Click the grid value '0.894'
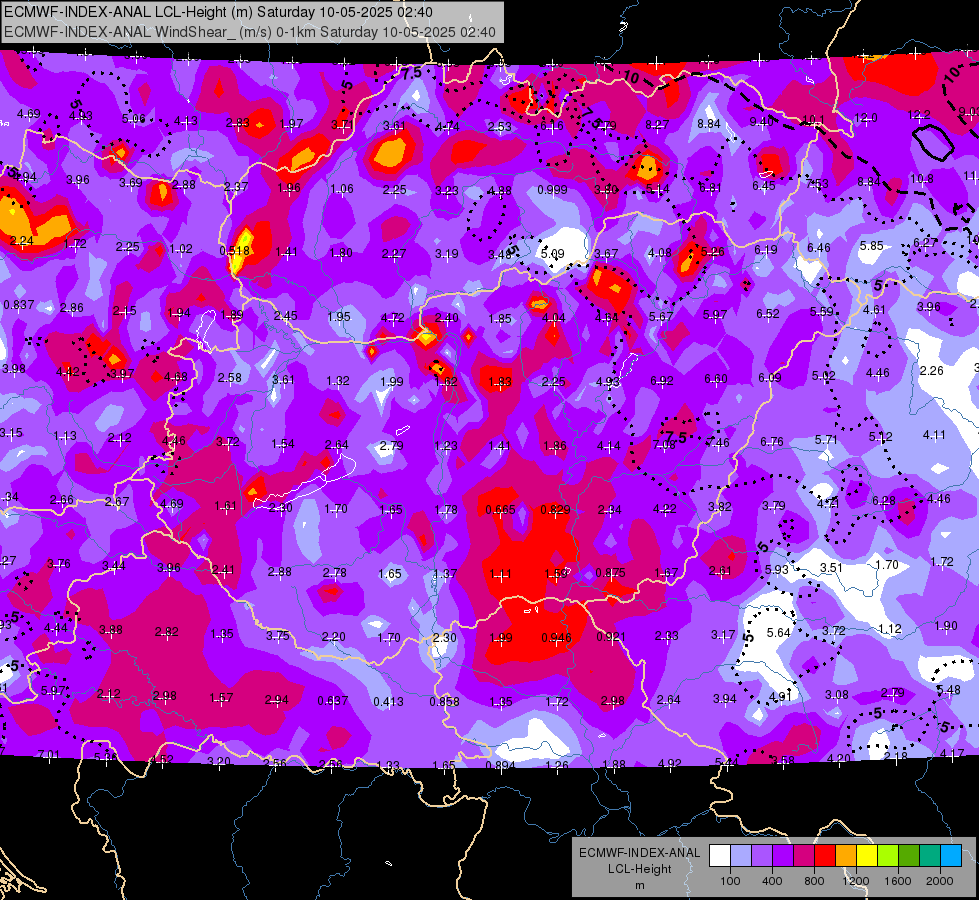Viewport: 979px width, 900px height. [x=500, y=765]
